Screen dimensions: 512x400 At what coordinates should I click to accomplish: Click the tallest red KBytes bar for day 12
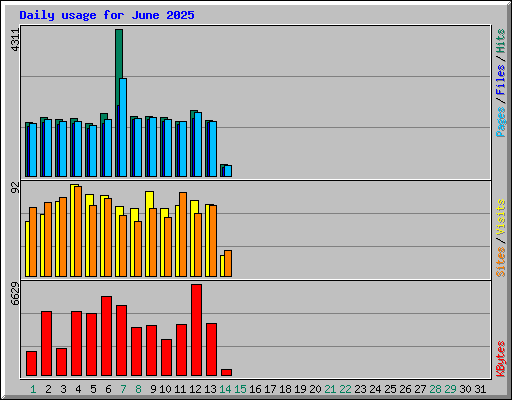[196, 330]
